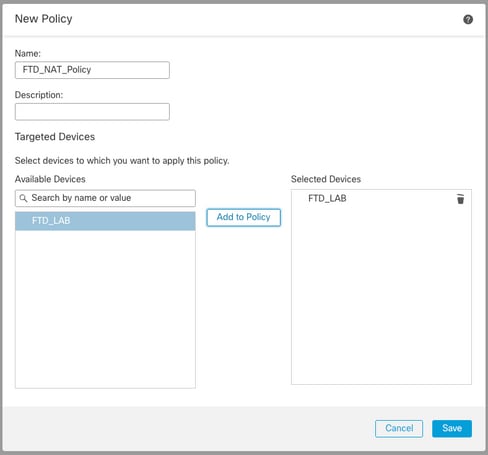Save the new NAT policy
Viewport: 488px width, 455px height.
tap(452, 428)
